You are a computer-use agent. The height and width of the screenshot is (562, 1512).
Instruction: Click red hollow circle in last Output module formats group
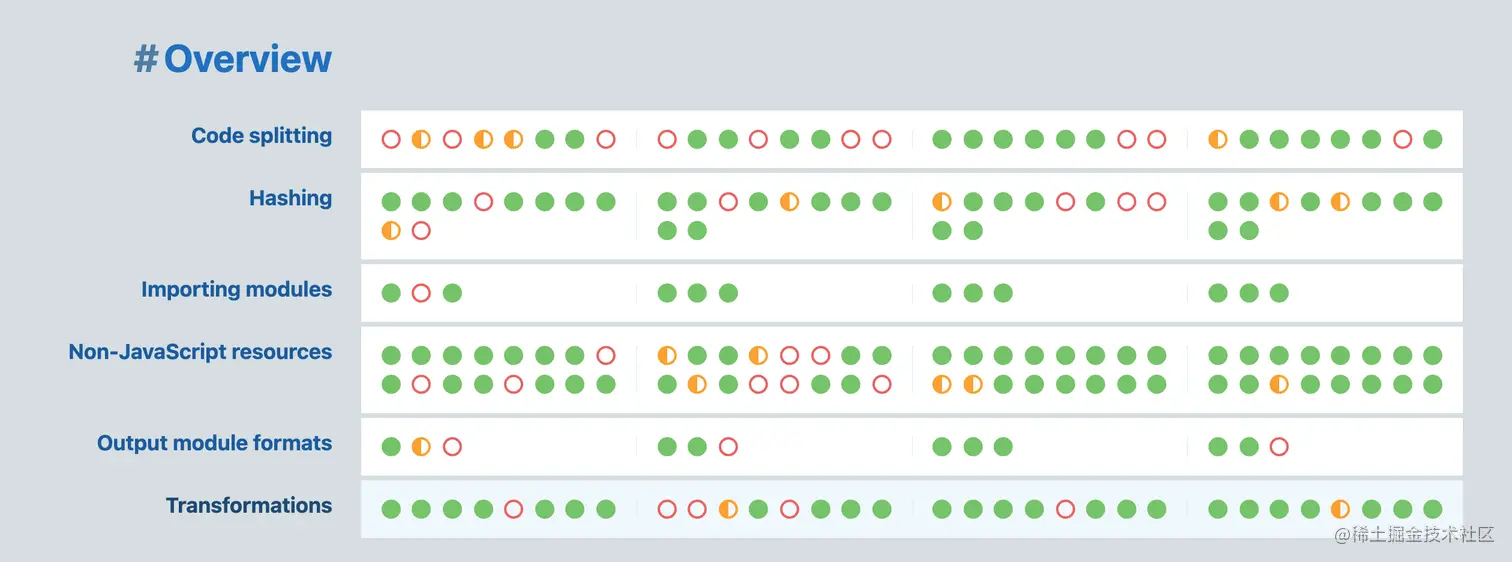point(1279,447)
